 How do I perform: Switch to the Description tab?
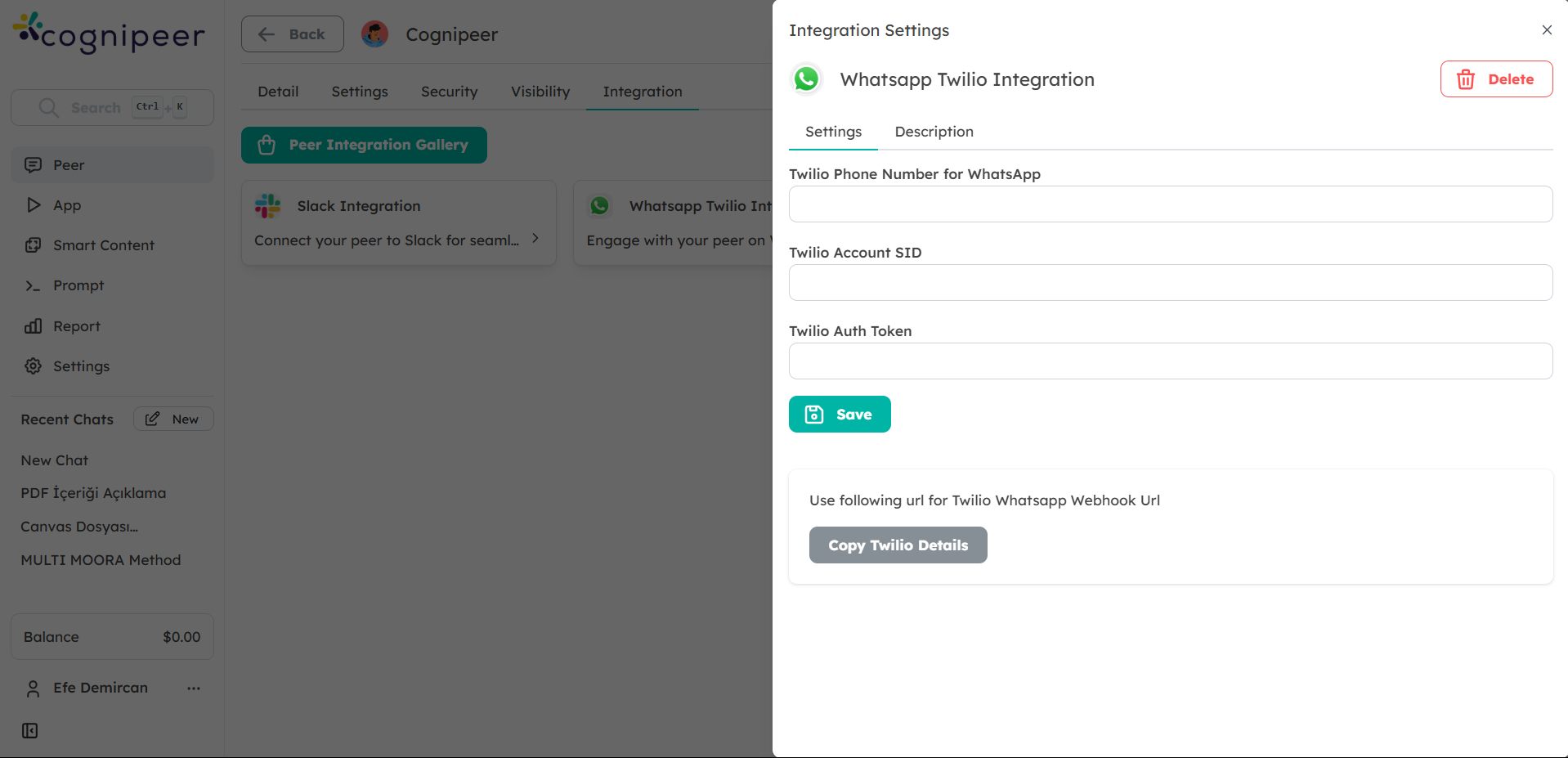[934, 132]
